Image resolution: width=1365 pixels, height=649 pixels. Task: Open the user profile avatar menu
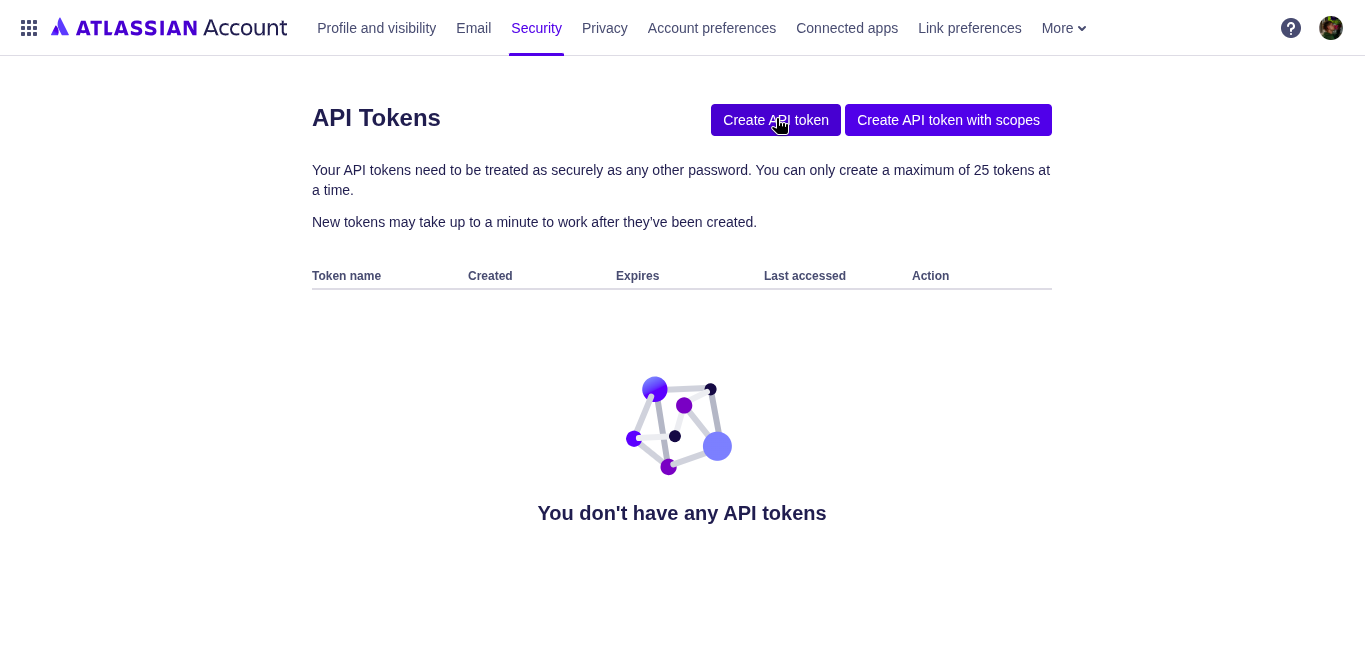pos(1331,28)
